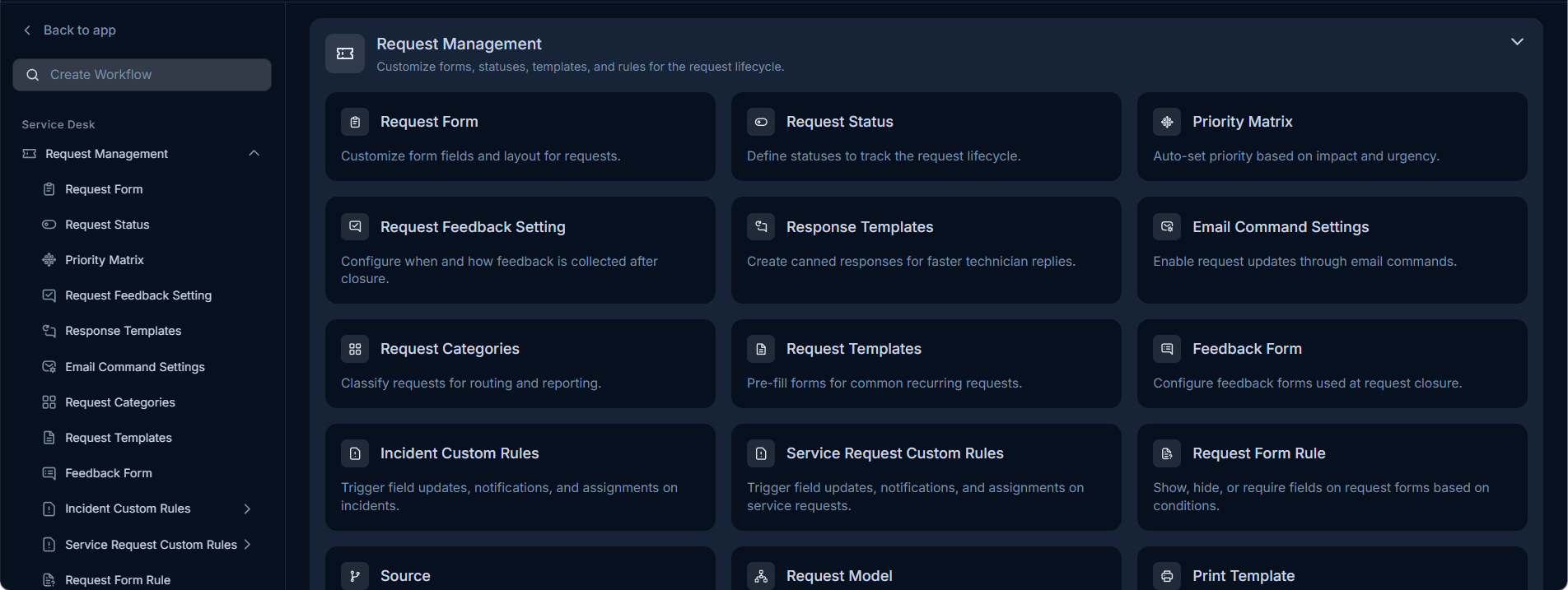The height and width of the screenshot is (590, 1568).
Task: Click the Print Template printer icon
Action: coord(1167,576)
